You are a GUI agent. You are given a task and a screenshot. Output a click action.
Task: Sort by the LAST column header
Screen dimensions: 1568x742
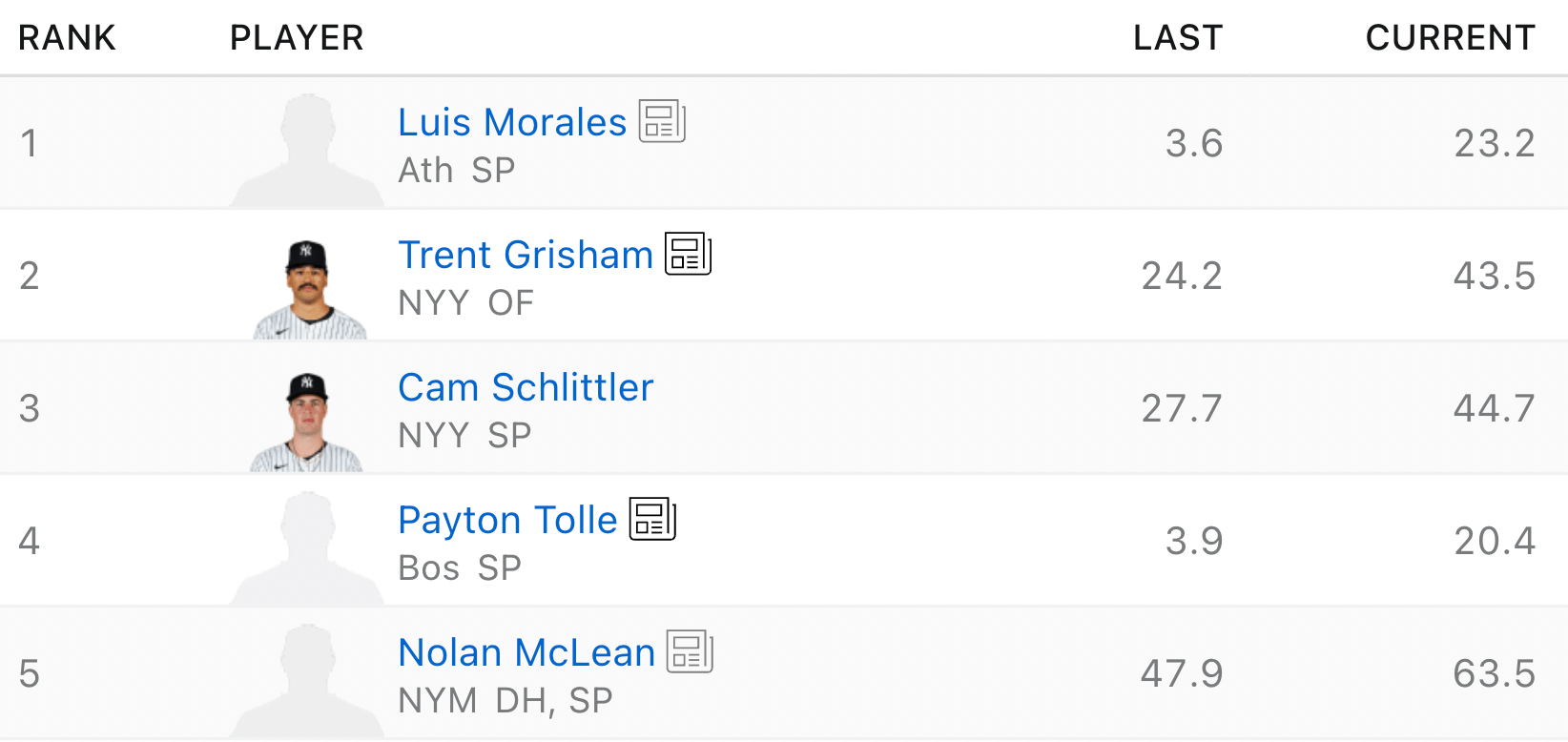[x=1177, y=38]
